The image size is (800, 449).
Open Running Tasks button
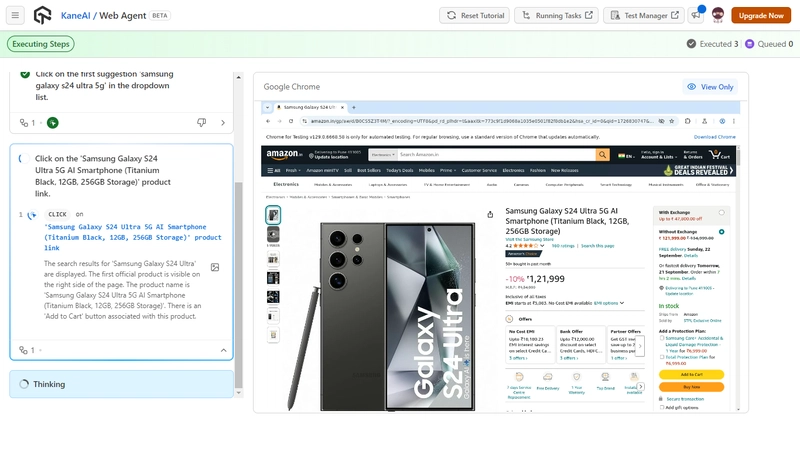pyautogui.click(x=557, y=15)
